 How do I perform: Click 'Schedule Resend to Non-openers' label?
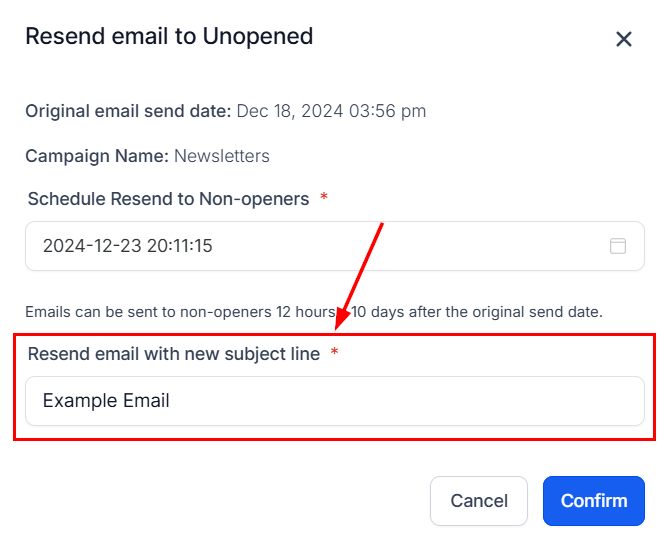point(168,199)
